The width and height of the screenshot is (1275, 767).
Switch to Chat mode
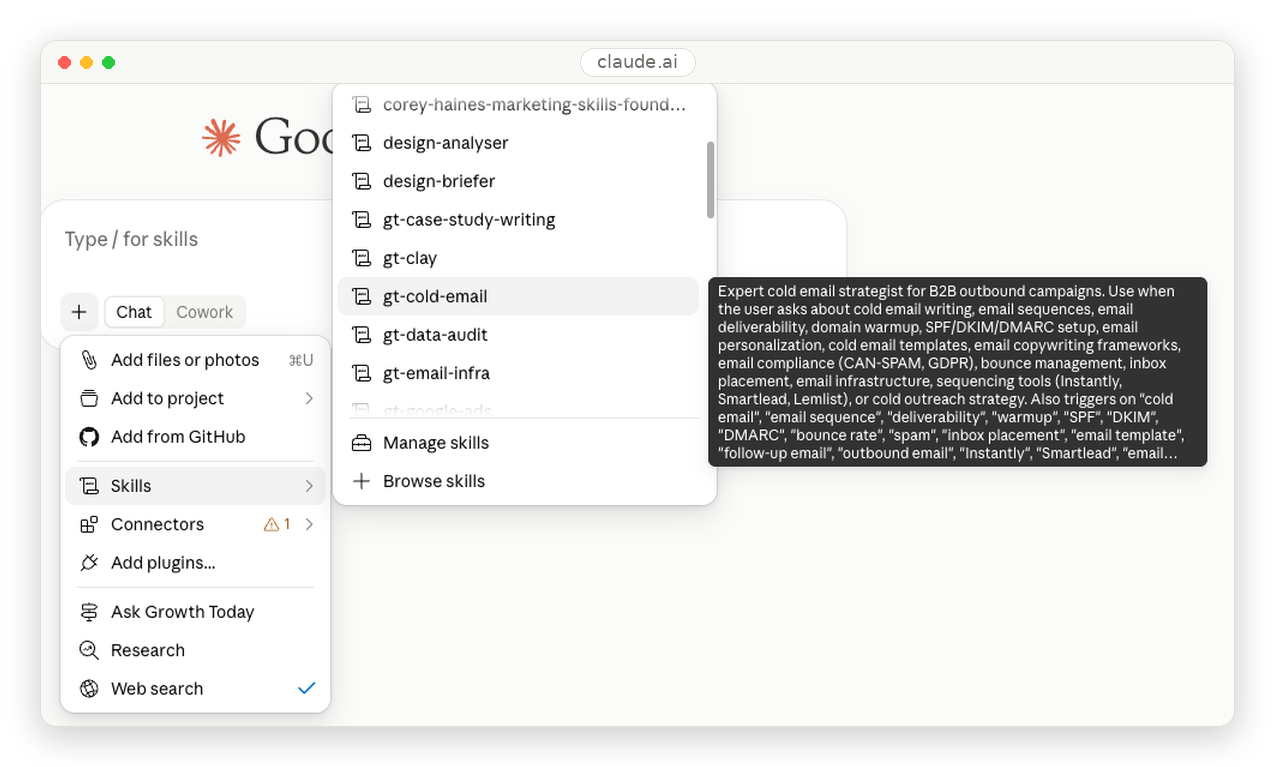(x=134, y=312)
